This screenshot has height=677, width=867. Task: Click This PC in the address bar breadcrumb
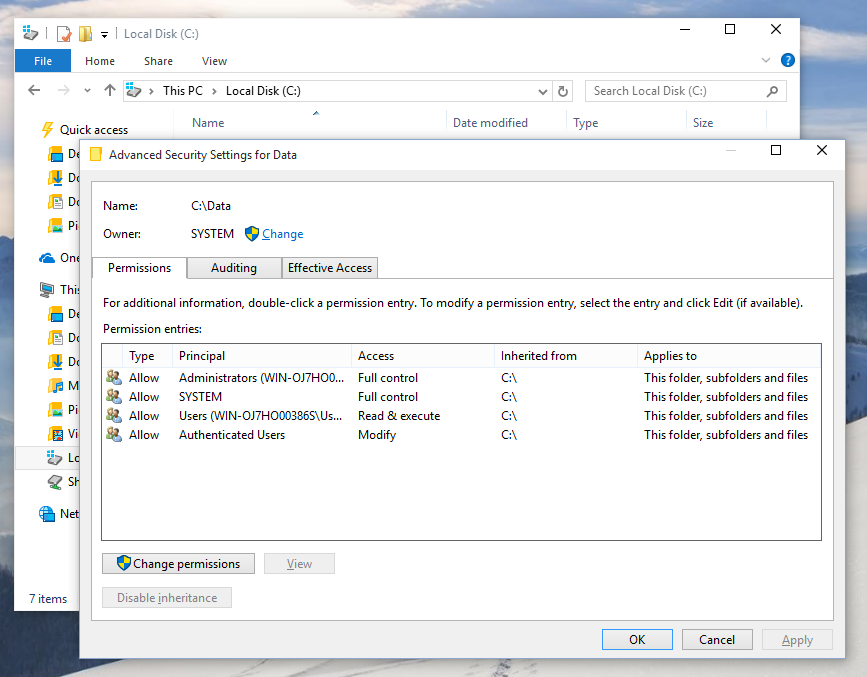click(x=183, y=90)
